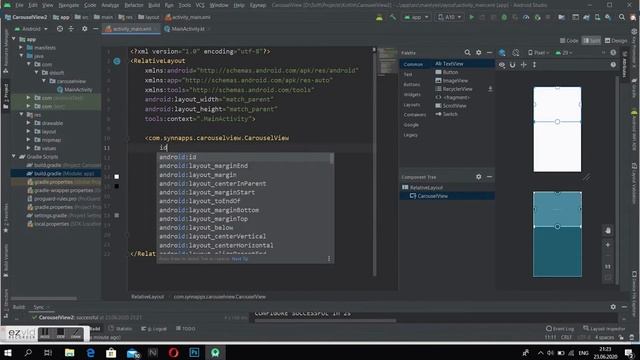Select Buttons category in Palette

tap(411, 84)
